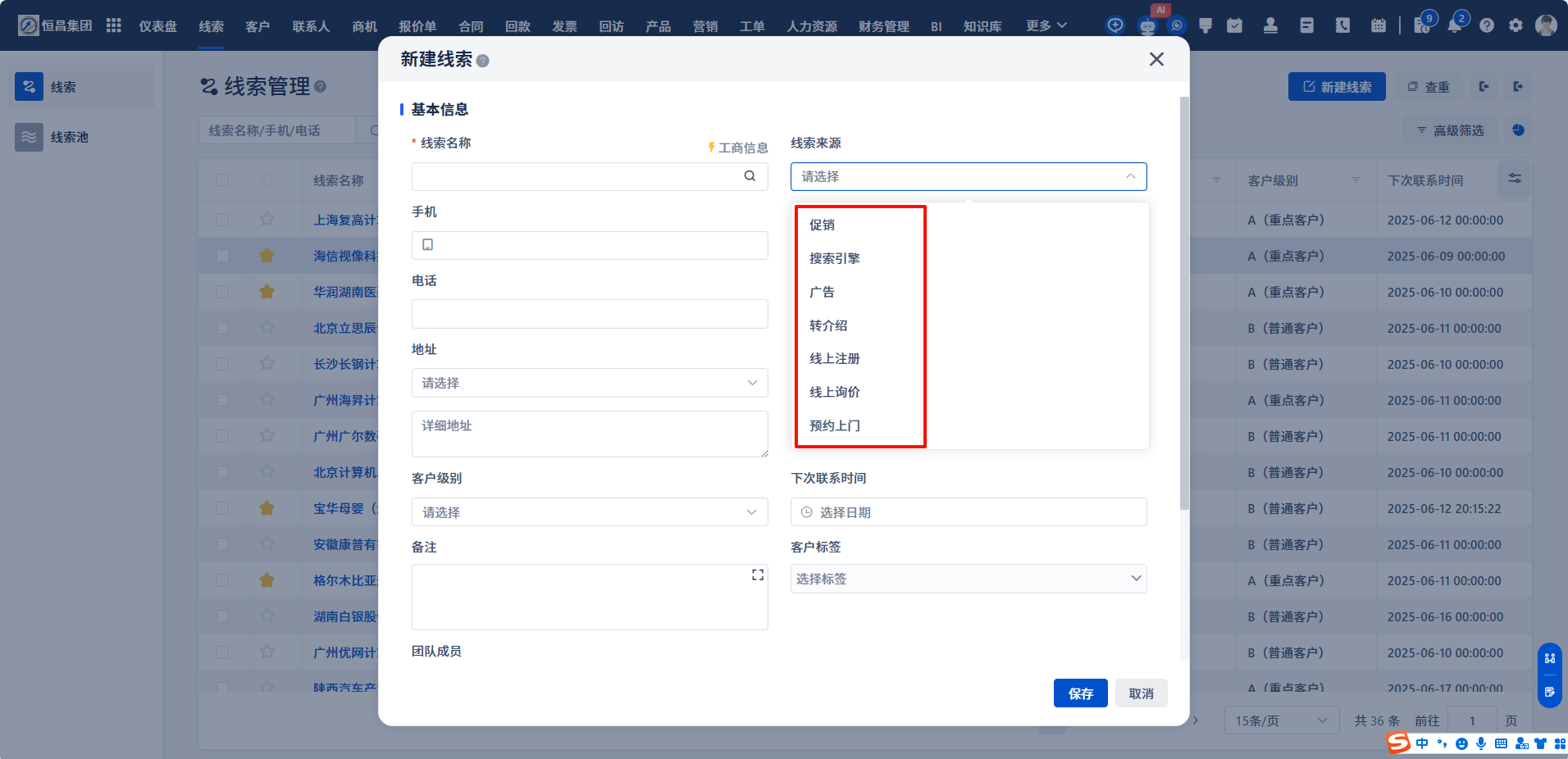Open the notes card icon in header
Image resolution: width=1568 pixels, height=759 pixels.
click(x=1306, y=26)
